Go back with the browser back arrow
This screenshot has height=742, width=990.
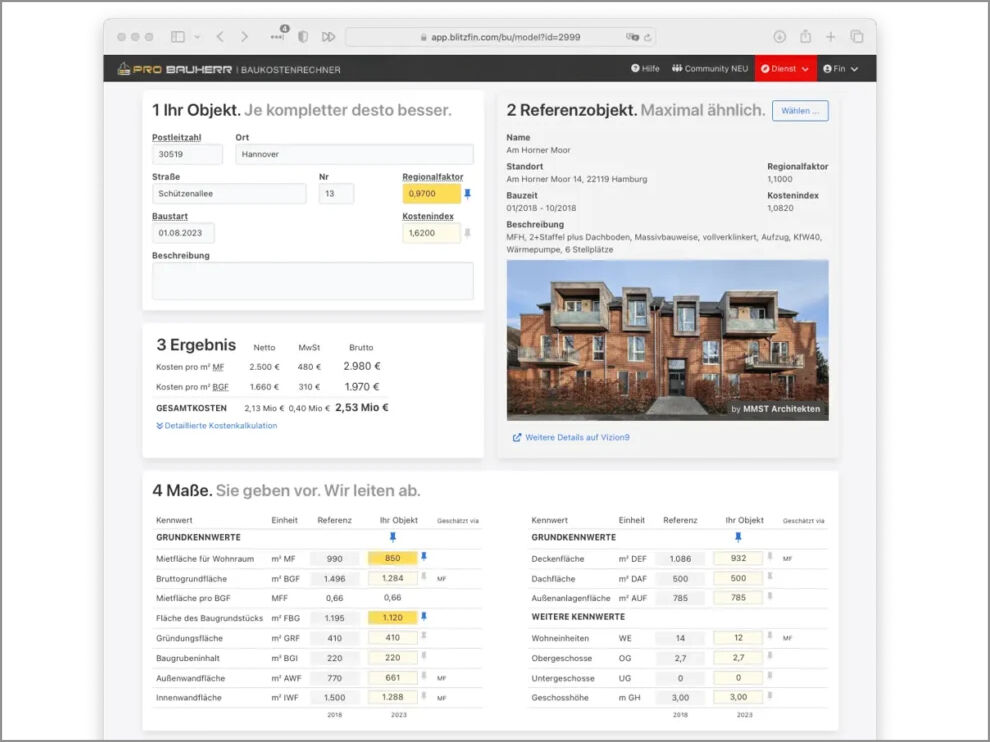click(x=220, y=37)
